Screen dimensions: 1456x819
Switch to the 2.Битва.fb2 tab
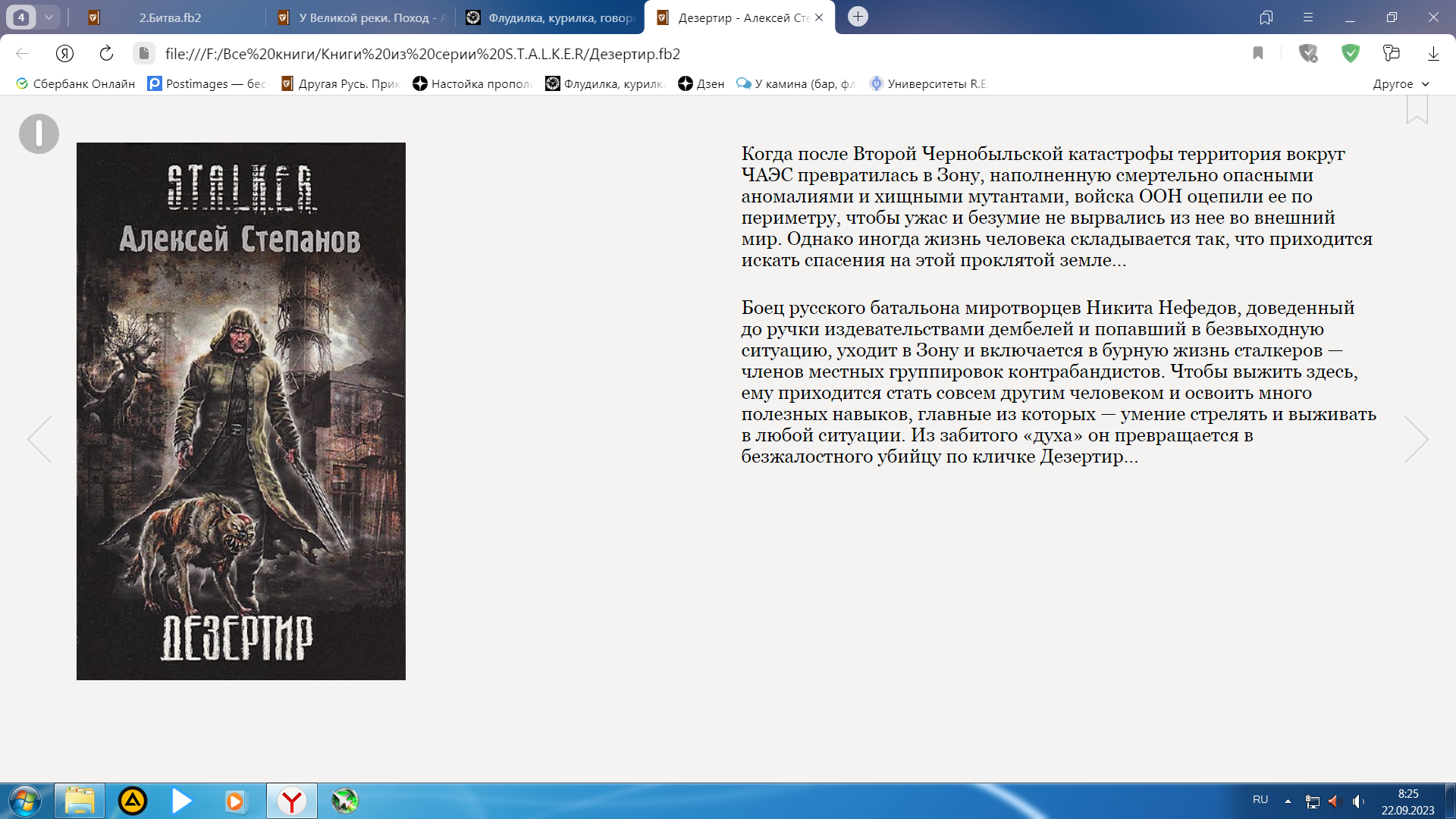170,17
